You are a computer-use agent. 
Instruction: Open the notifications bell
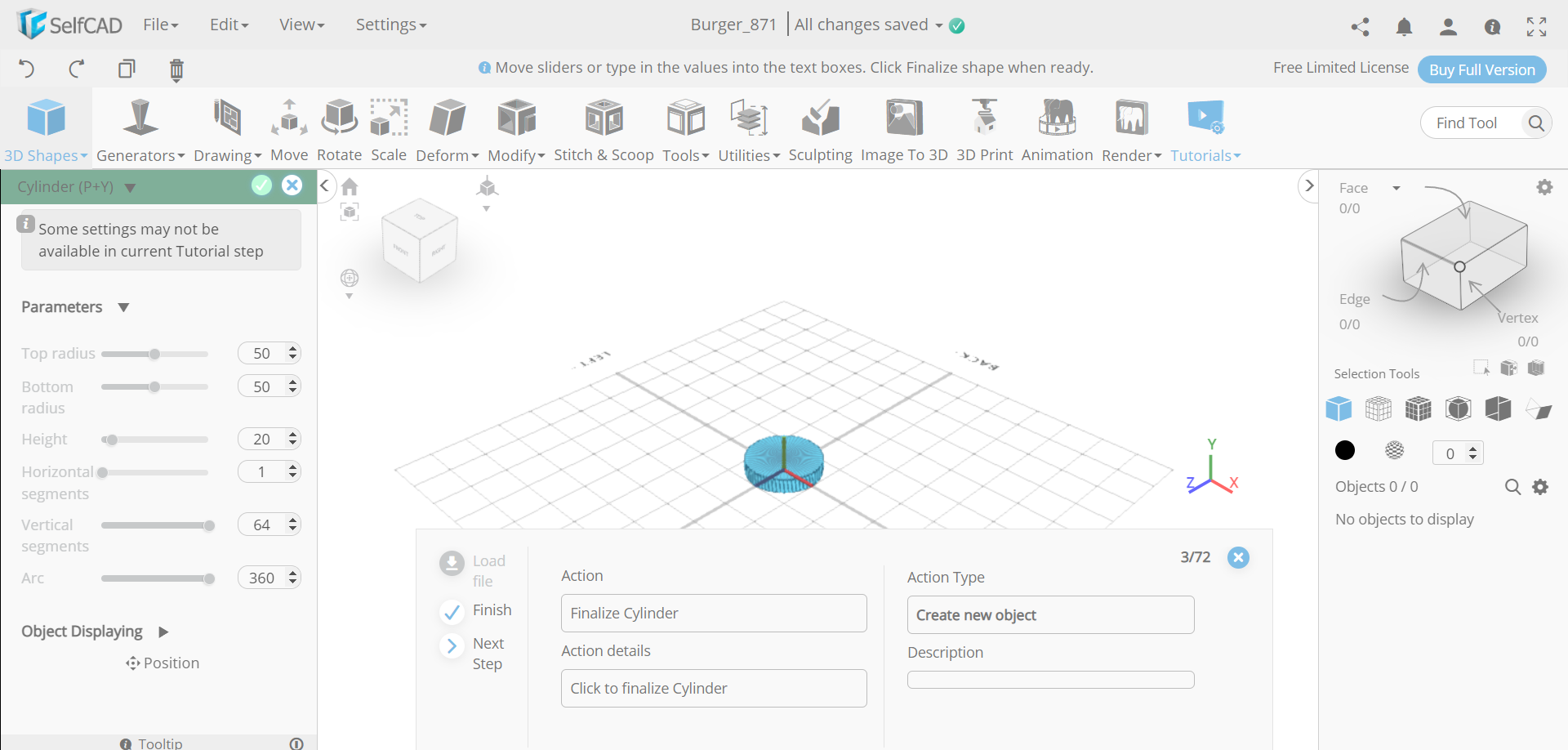pos(1404,27)
